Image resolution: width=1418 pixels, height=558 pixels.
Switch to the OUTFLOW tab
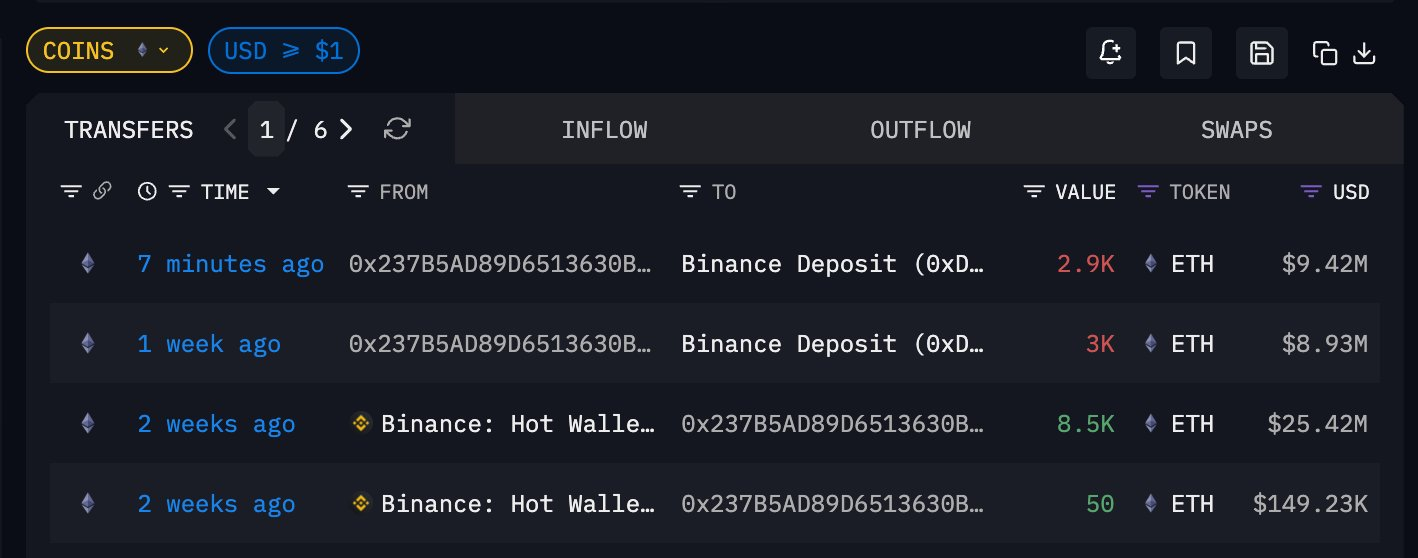(920, 130)
